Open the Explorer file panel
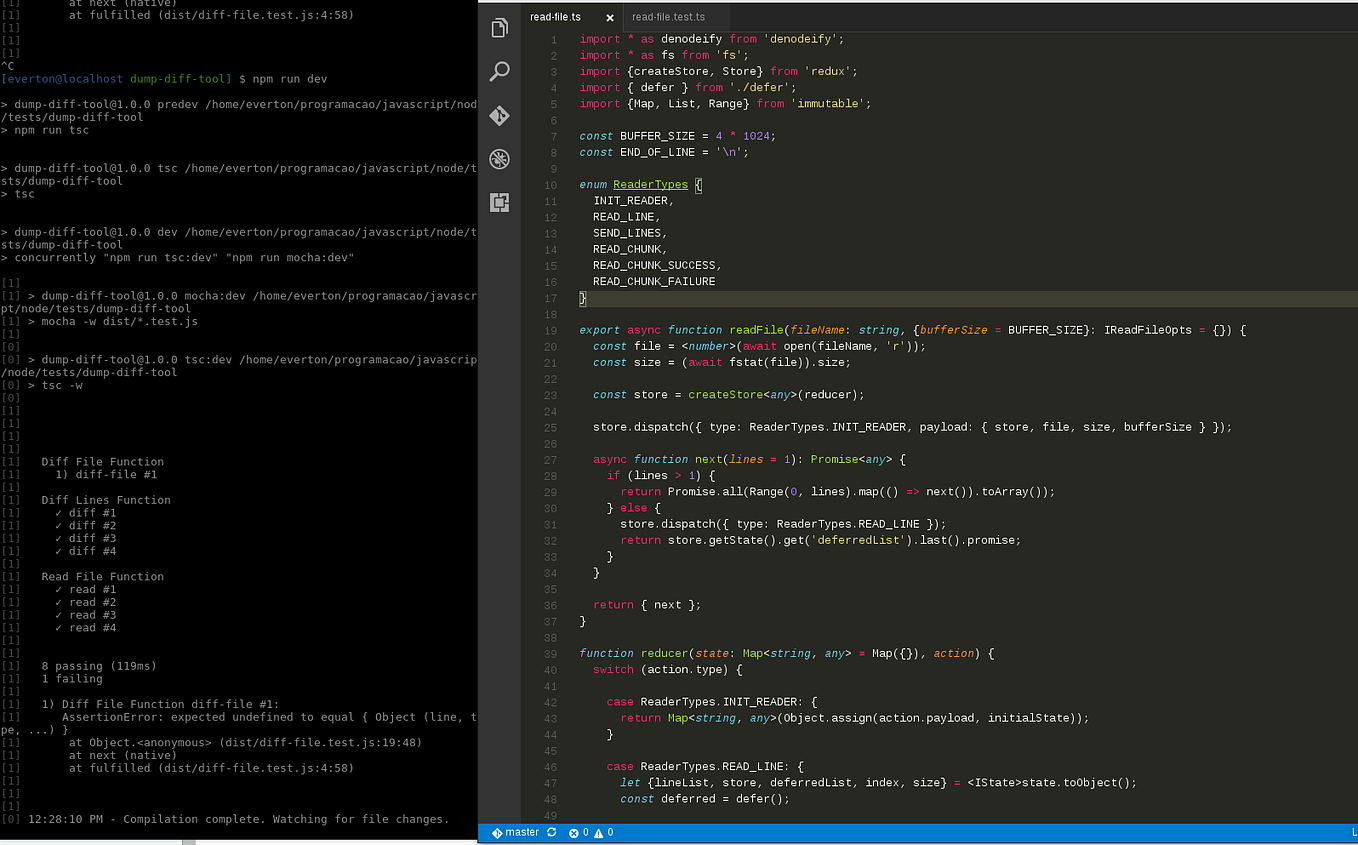1358x845 pixels. click(x=499, y=27)
